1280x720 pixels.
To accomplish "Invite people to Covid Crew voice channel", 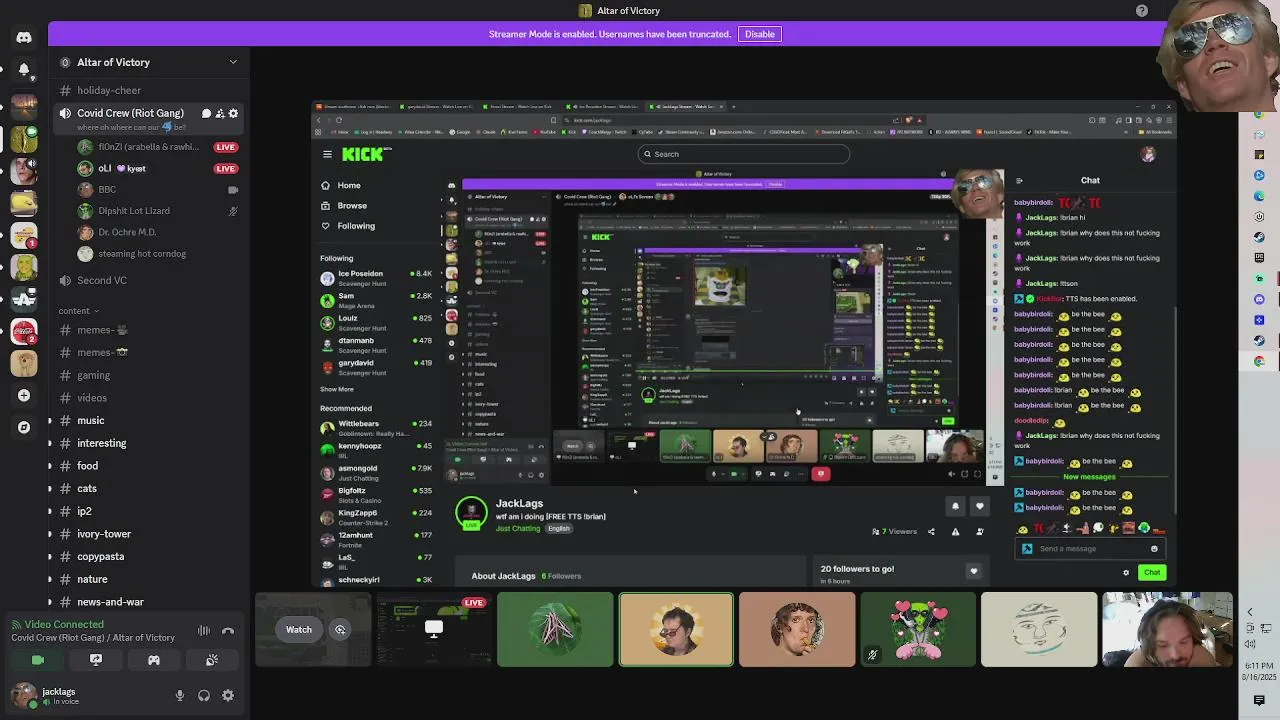I will [220, 113].
